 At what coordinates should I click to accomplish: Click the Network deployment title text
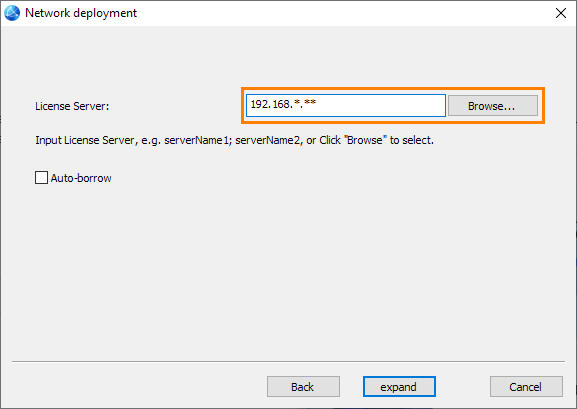coord(81,13)
